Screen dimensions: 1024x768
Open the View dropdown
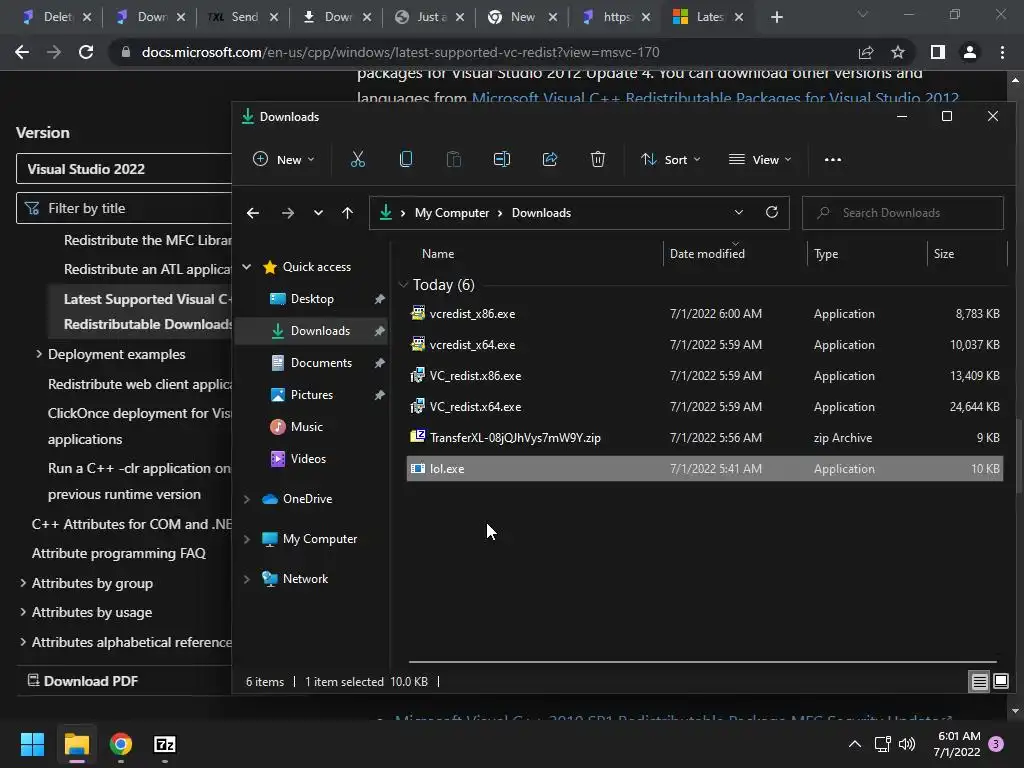pyautogui.click(x=760, y=159)
